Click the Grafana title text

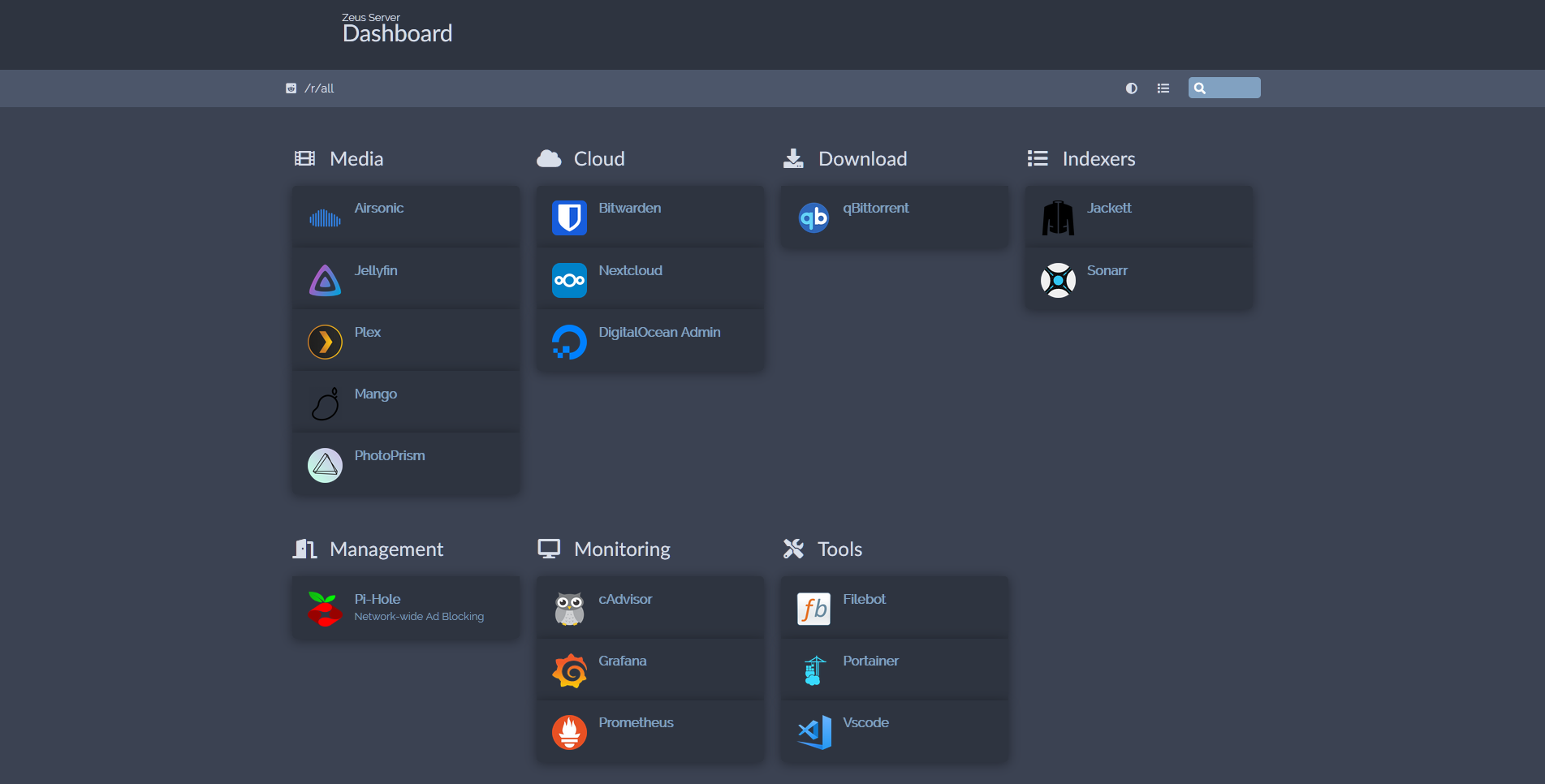[x=623, y=661]
